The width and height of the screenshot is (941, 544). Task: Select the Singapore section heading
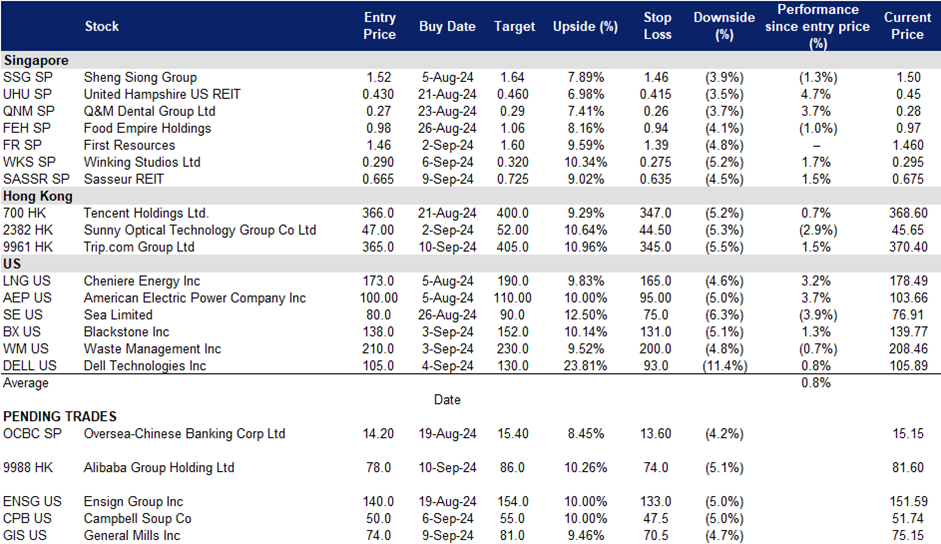tap(35, 61)
